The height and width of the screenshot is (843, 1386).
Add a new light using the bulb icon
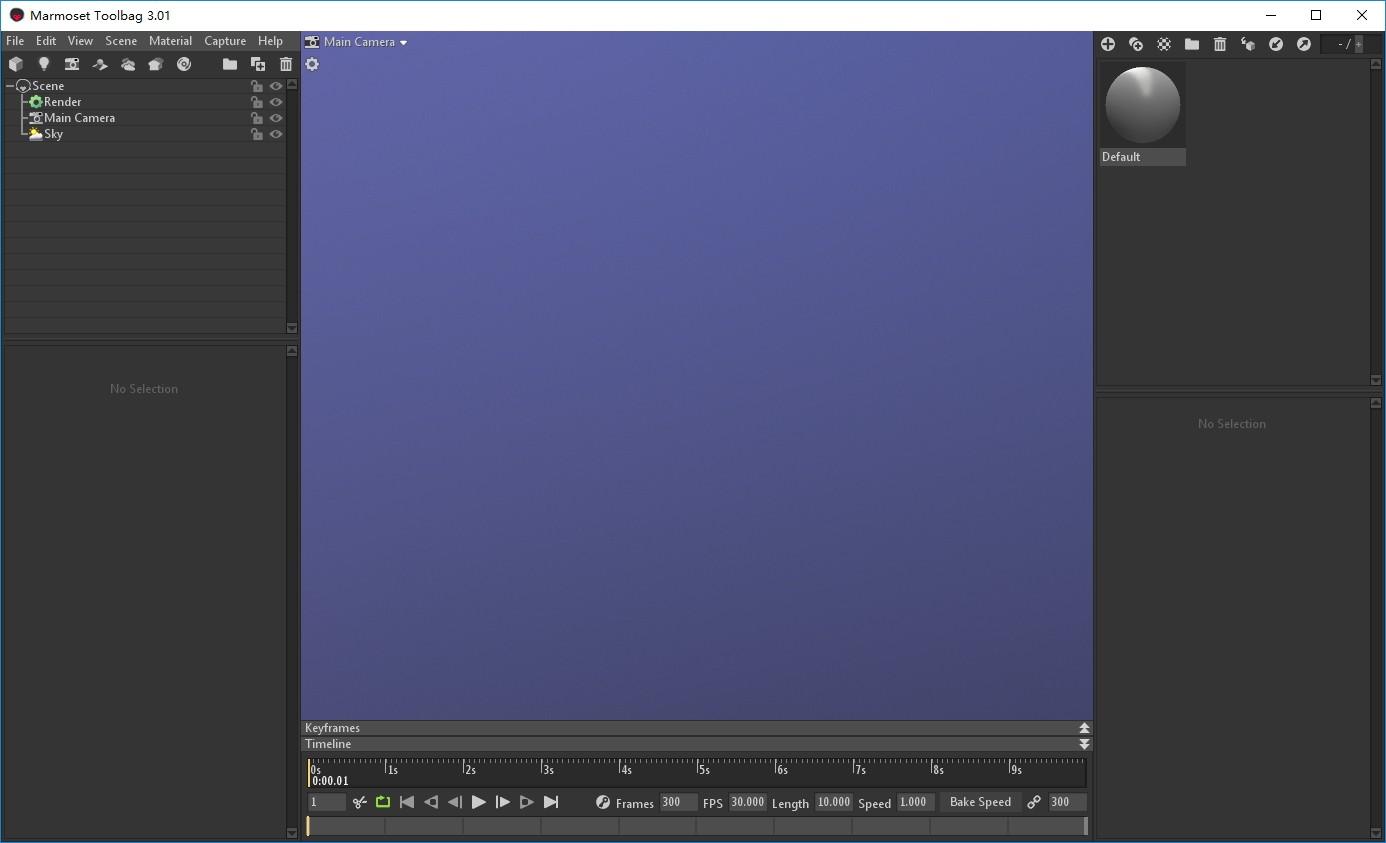pyautogui.click(x=44, y=64)
